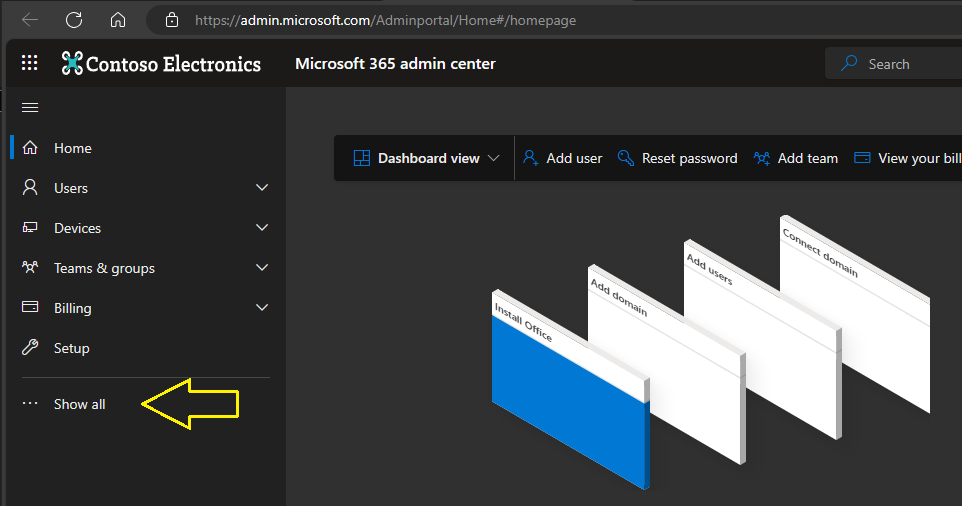Click Show all to reveal more items

[x=79, y=404]
